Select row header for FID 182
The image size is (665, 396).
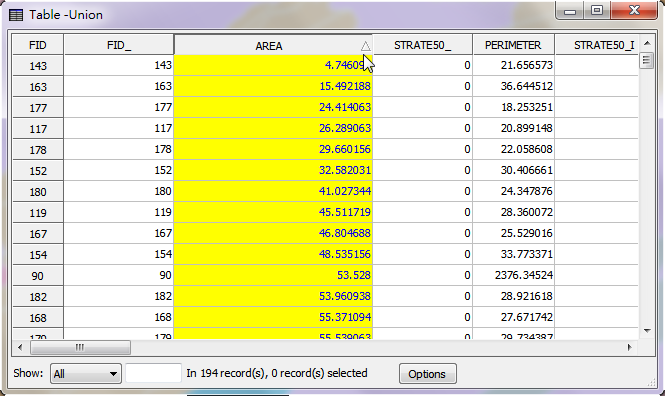tap(38, 296)
